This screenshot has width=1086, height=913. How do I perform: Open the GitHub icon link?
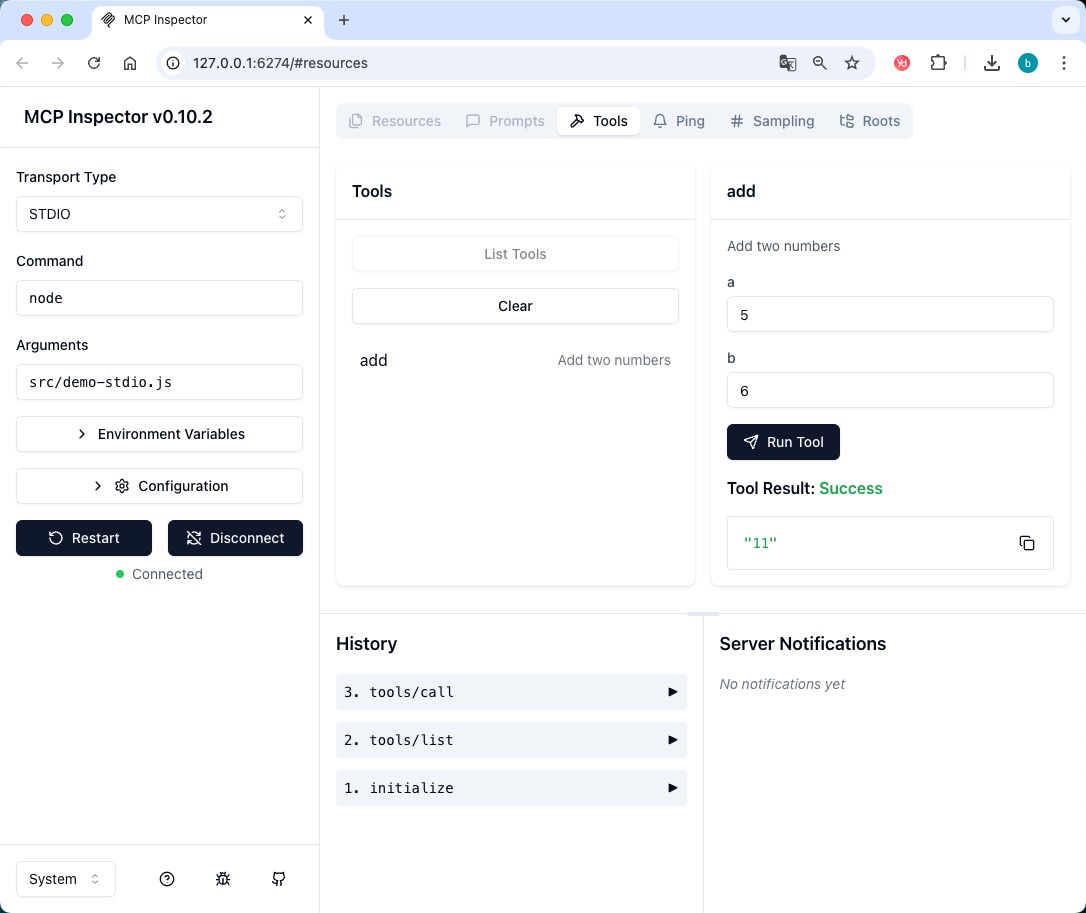pos(279,879)
